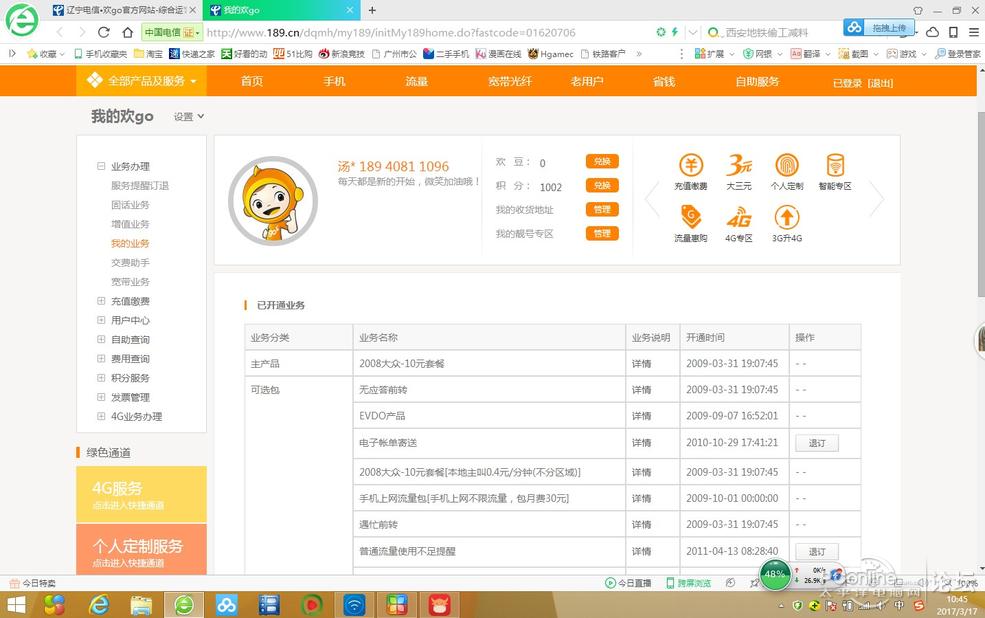Viewport: 985px width, 618px height.
Task: Click the browser back arrow
Action: pyautogui.click(x=60, y=32)
